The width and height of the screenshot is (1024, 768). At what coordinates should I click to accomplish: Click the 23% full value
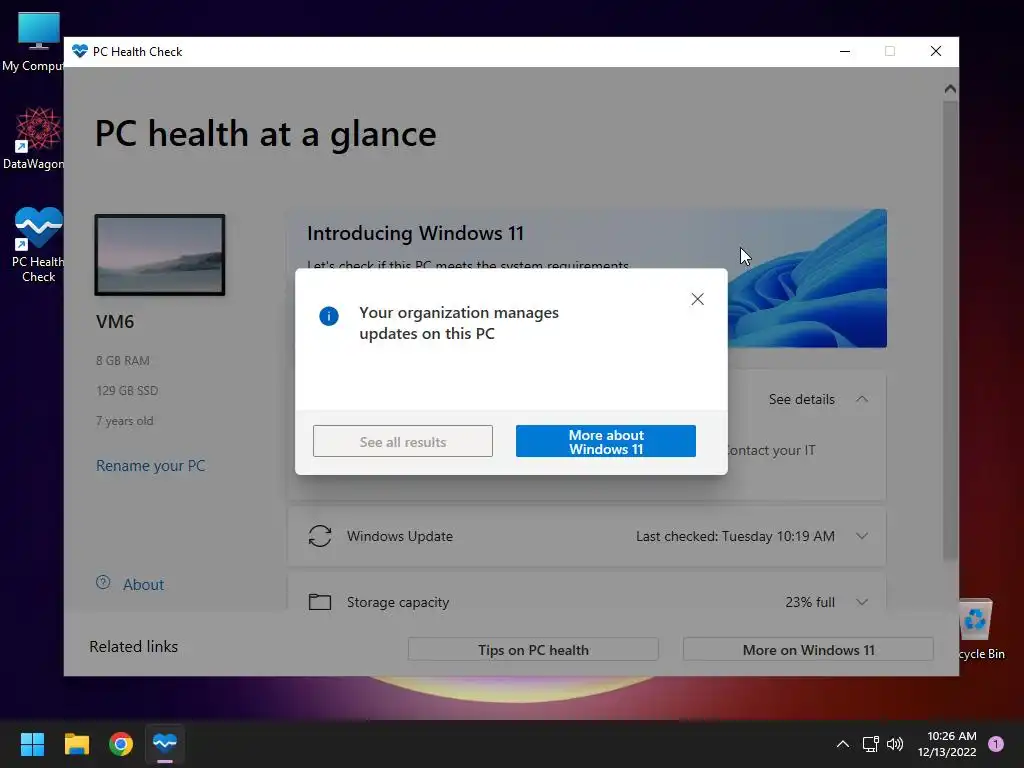tap(810, 602)
